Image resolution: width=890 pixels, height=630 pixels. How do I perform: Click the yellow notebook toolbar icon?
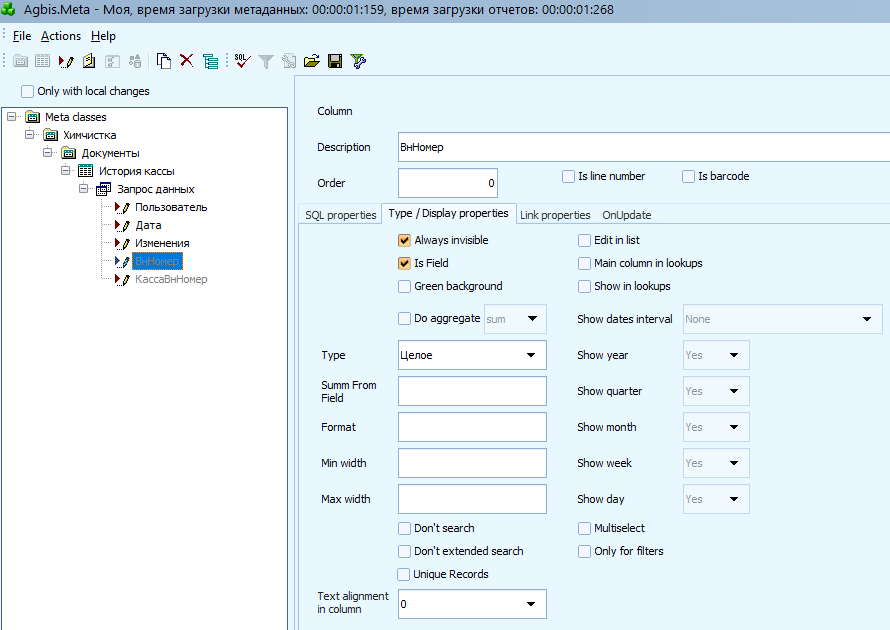click(89, 61)
